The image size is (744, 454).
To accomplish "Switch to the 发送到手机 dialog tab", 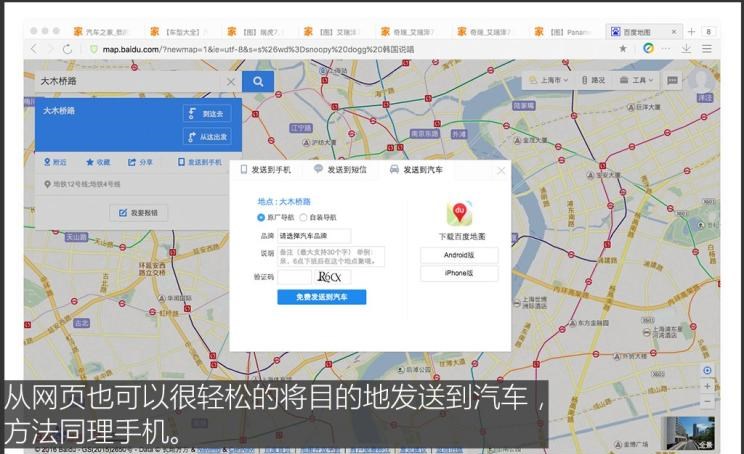I will coord(266,169).
